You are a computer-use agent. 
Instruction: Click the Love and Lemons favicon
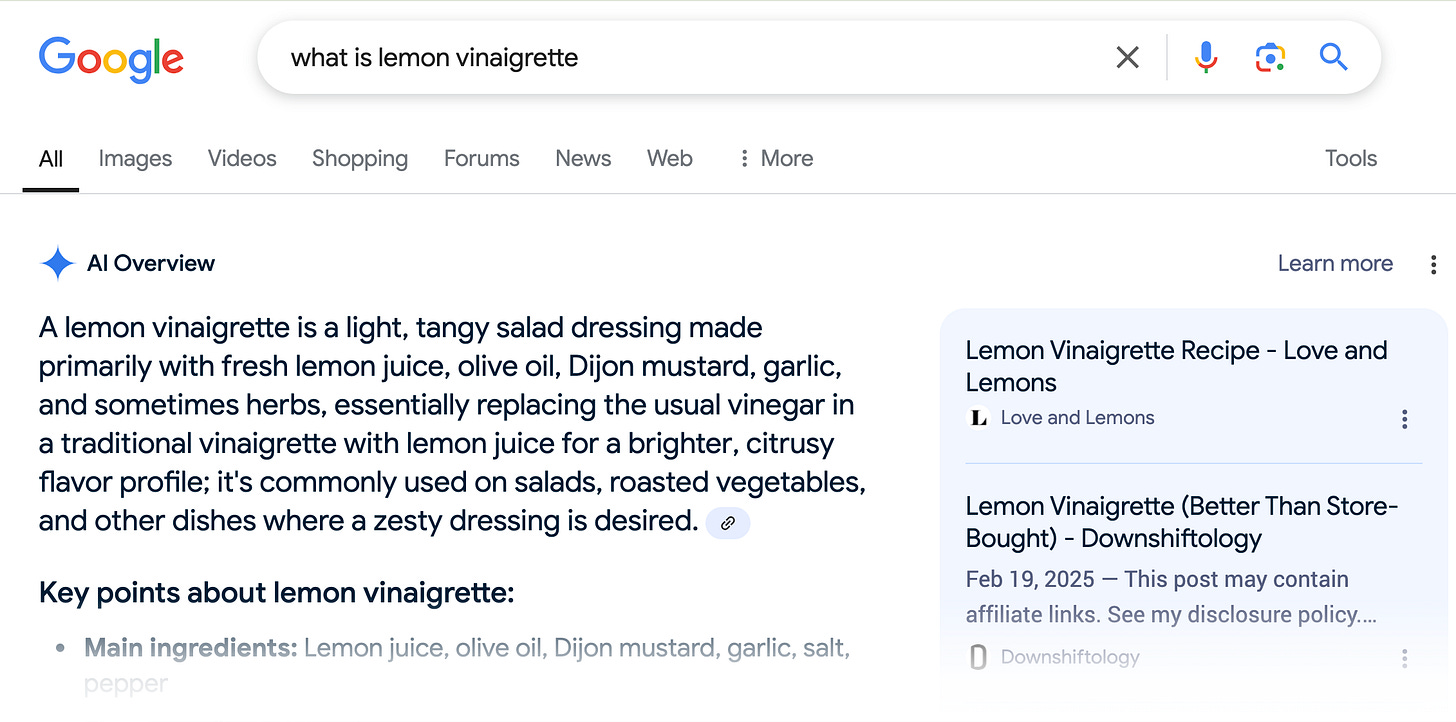pyautogui.click(x=979, y=418)
